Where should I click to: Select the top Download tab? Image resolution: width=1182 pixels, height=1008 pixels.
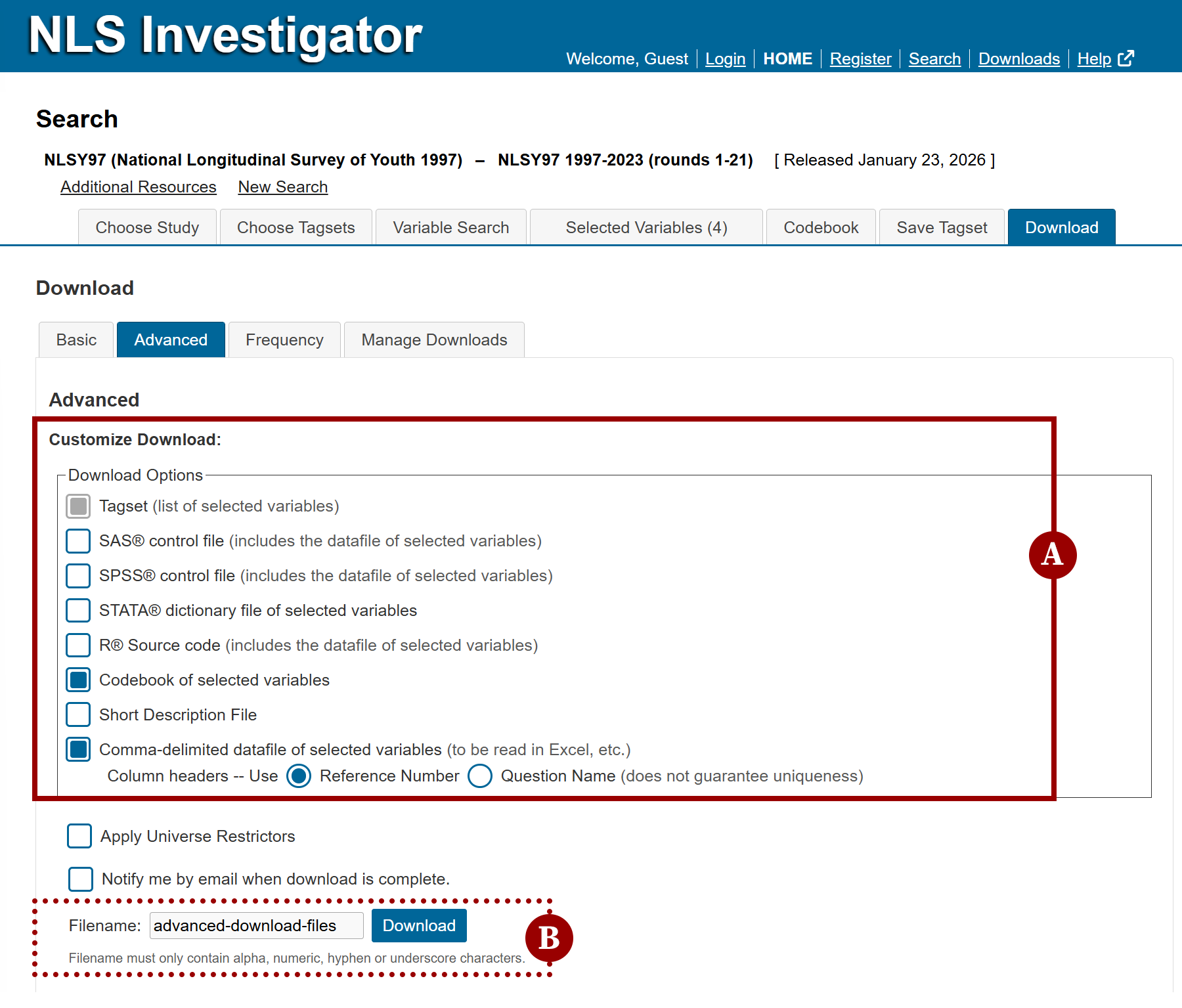pos(1061,227)
